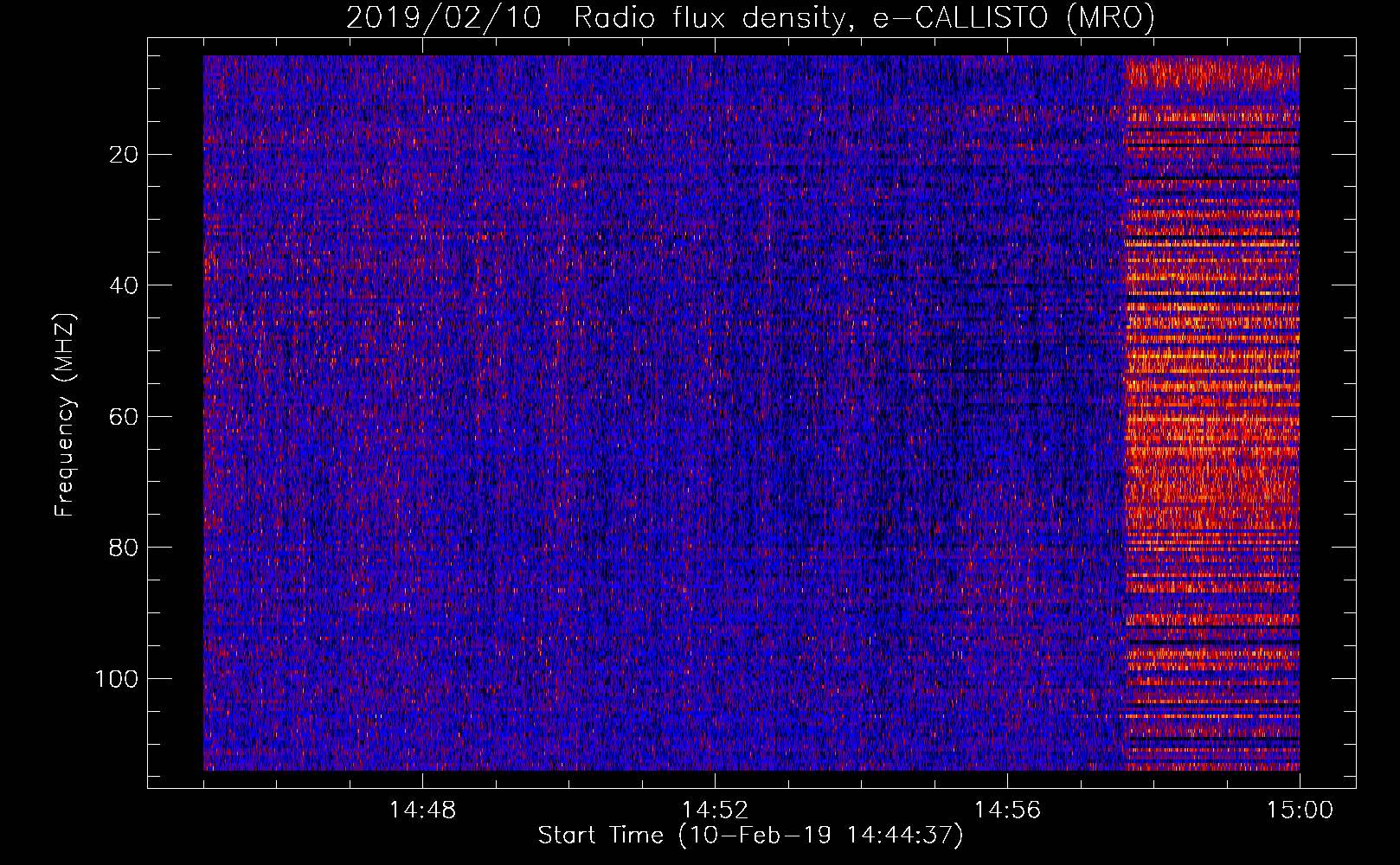This screenshot has width=1400, height=865.
Task: Click the 'Start Time (10-Feb-19 14:44:37)' label
Action: click(x=750, y=836)
